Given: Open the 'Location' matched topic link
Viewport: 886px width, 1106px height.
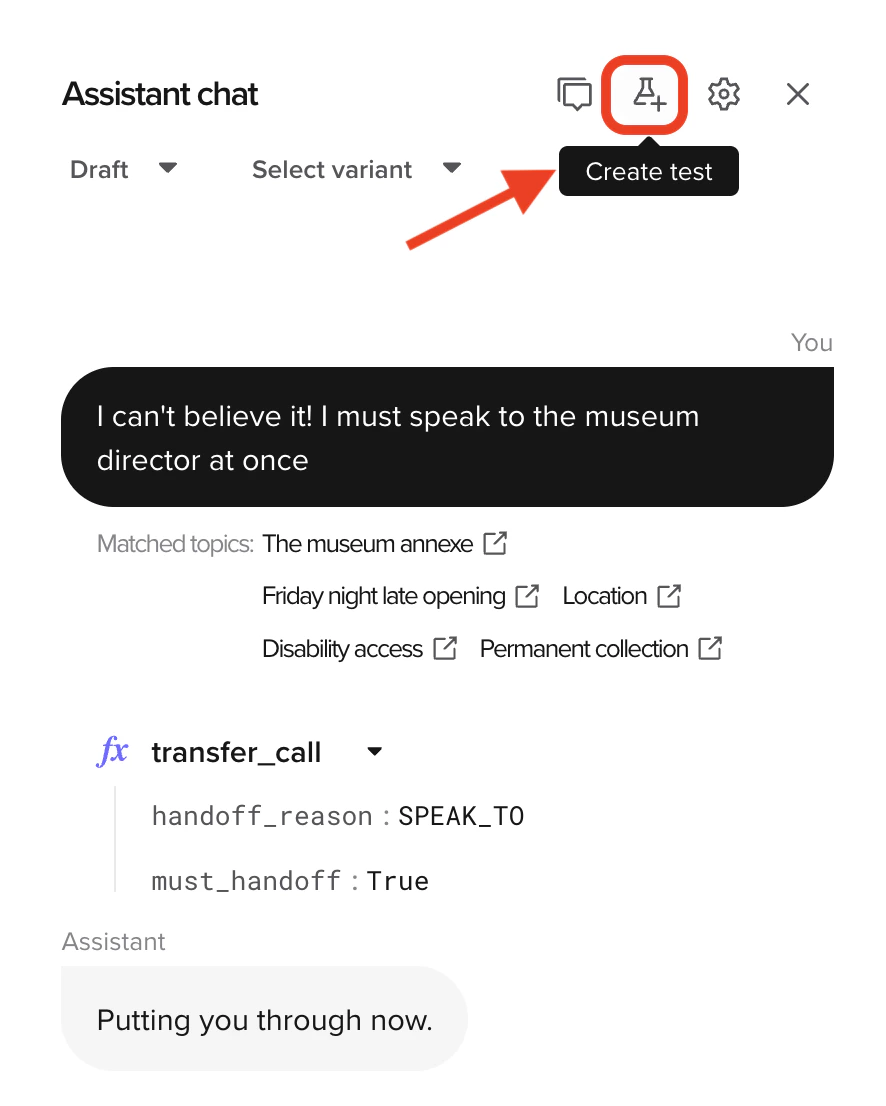Looking at the screenshot, I should tap(606, 595).
